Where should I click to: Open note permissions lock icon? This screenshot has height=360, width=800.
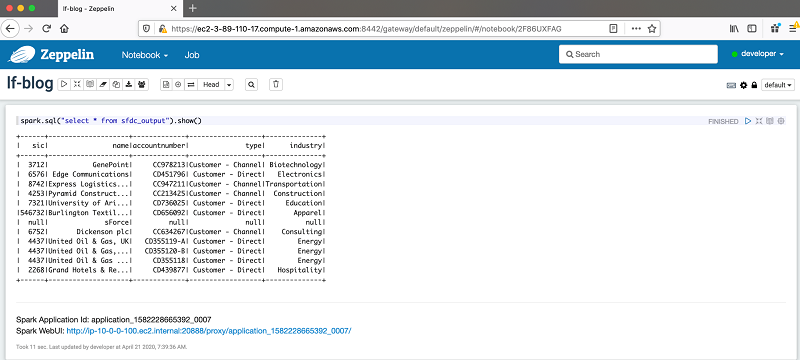(x=754, y=85)
